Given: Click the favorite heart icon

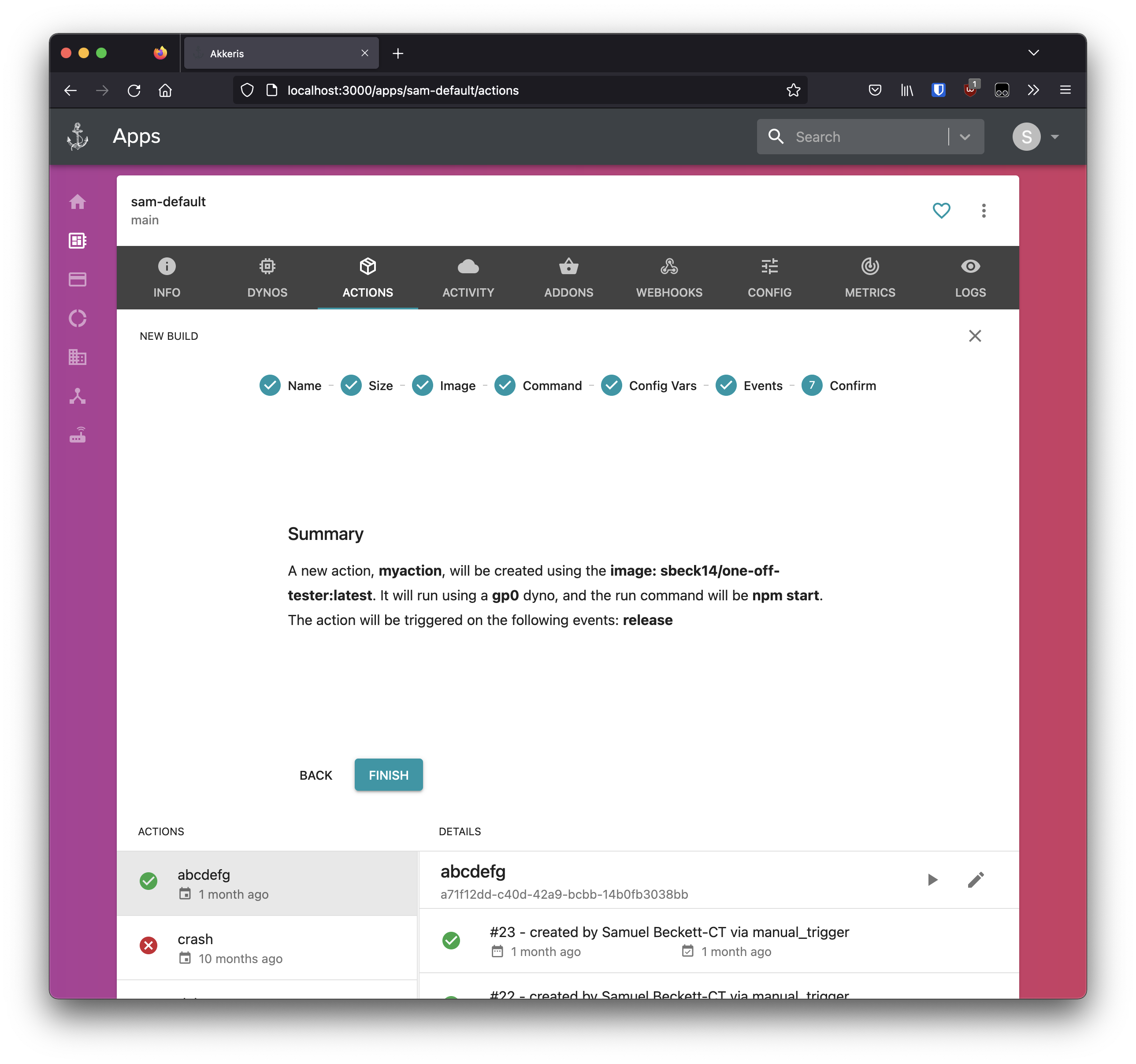Looking at the screenshot, I should point(941,210).
